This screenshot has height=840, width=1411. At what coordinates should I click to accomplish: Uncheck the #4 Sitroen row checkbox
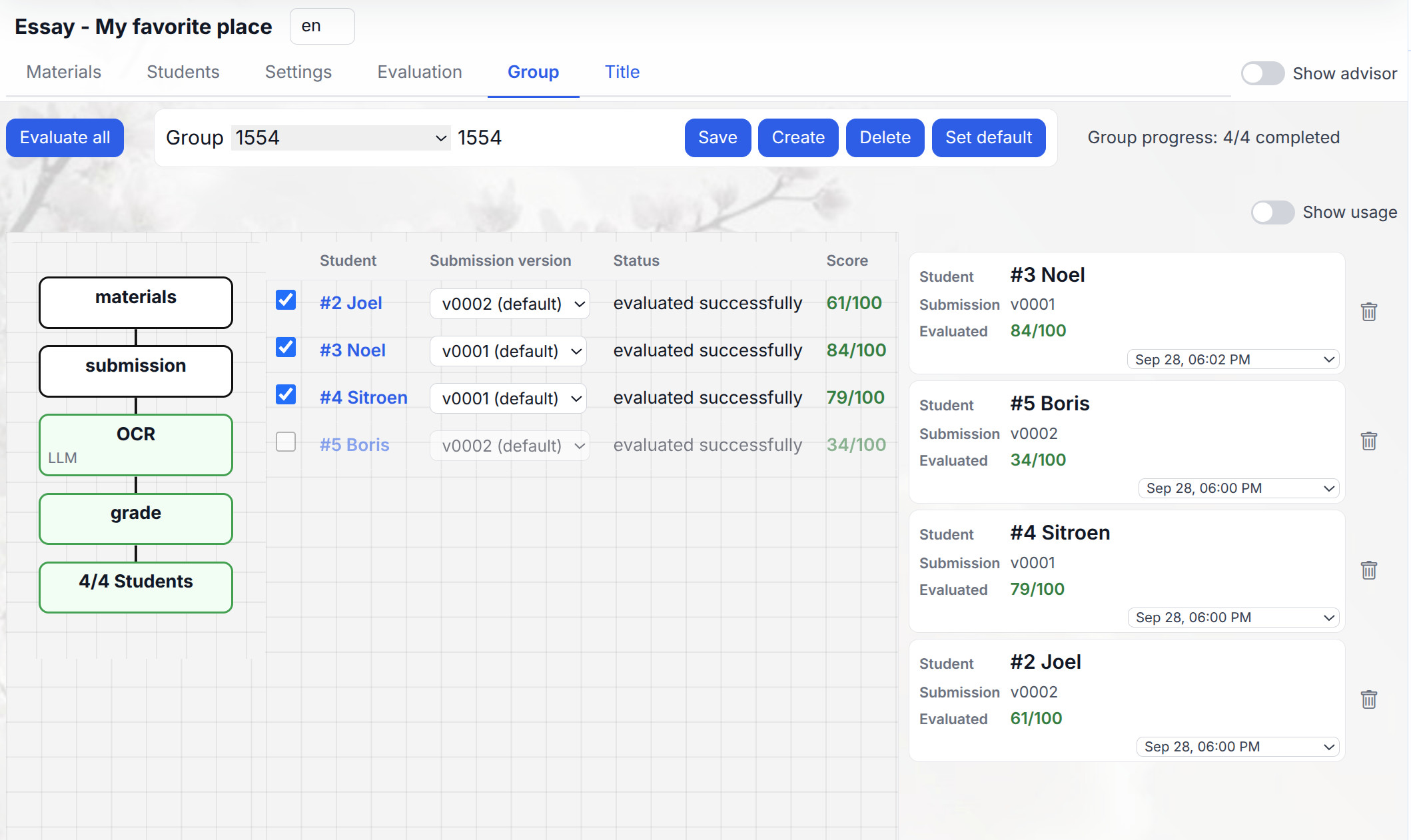286,394
